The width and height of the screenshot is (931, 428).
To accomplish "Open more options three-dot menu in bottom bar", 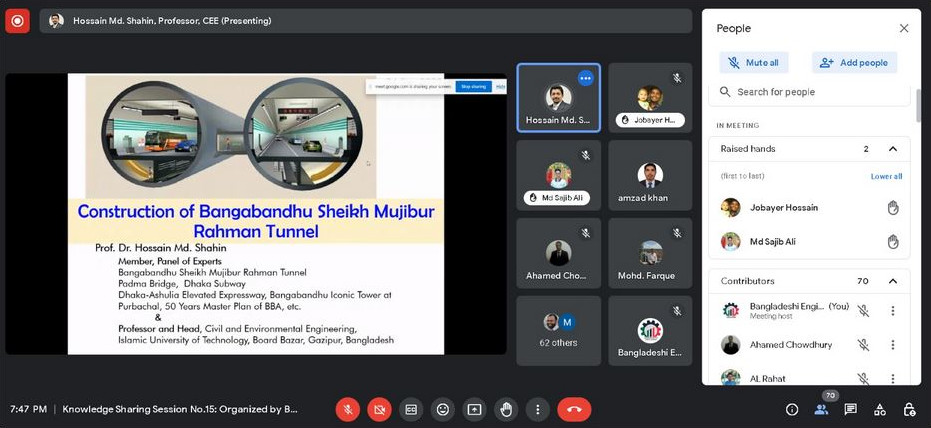I will pos(537,410).
